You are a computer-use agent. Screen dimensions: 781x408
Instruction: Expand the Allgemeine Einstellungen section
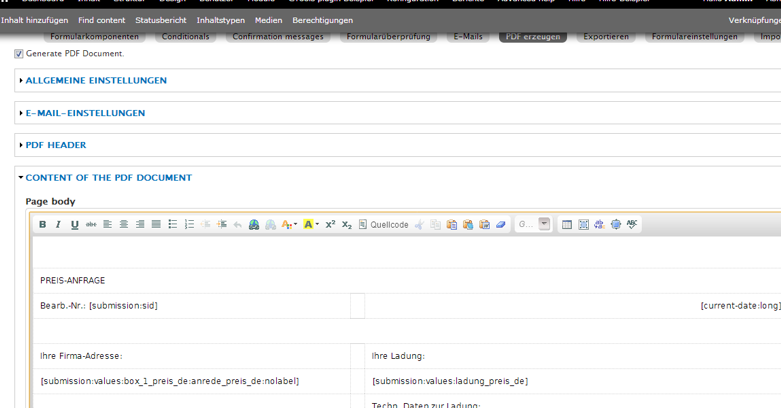coord(96,81)
